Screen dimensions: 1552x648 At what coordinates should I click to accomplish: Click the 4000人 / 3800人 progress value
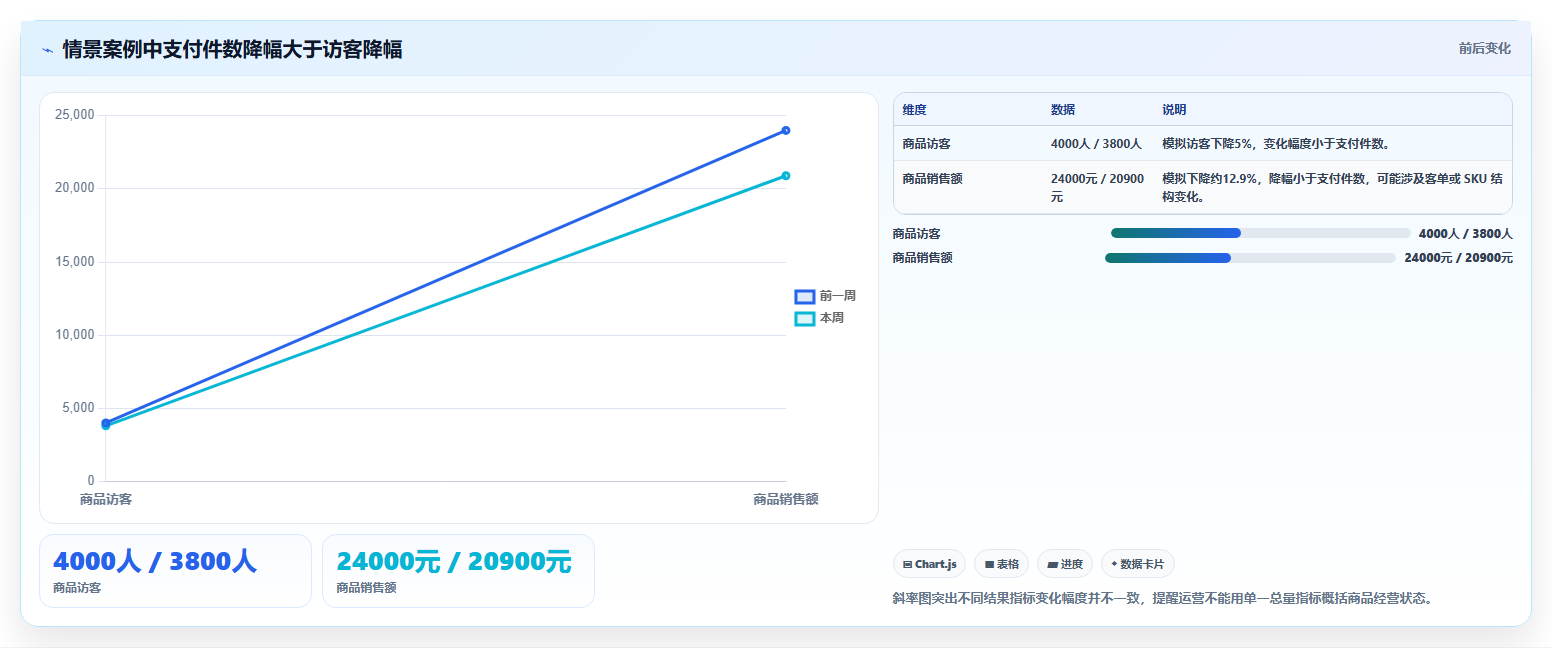point(1465,234)
